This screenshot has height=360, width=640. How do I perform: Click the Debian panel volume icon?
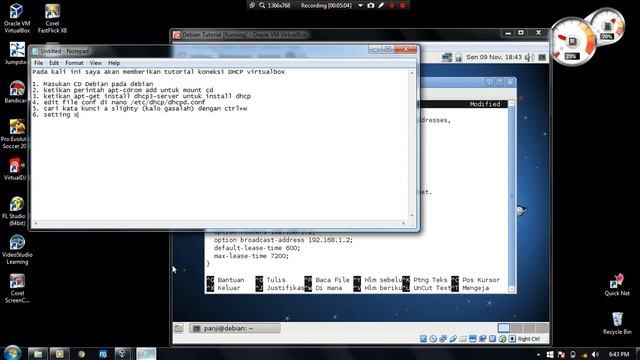[x=529, y=57]
